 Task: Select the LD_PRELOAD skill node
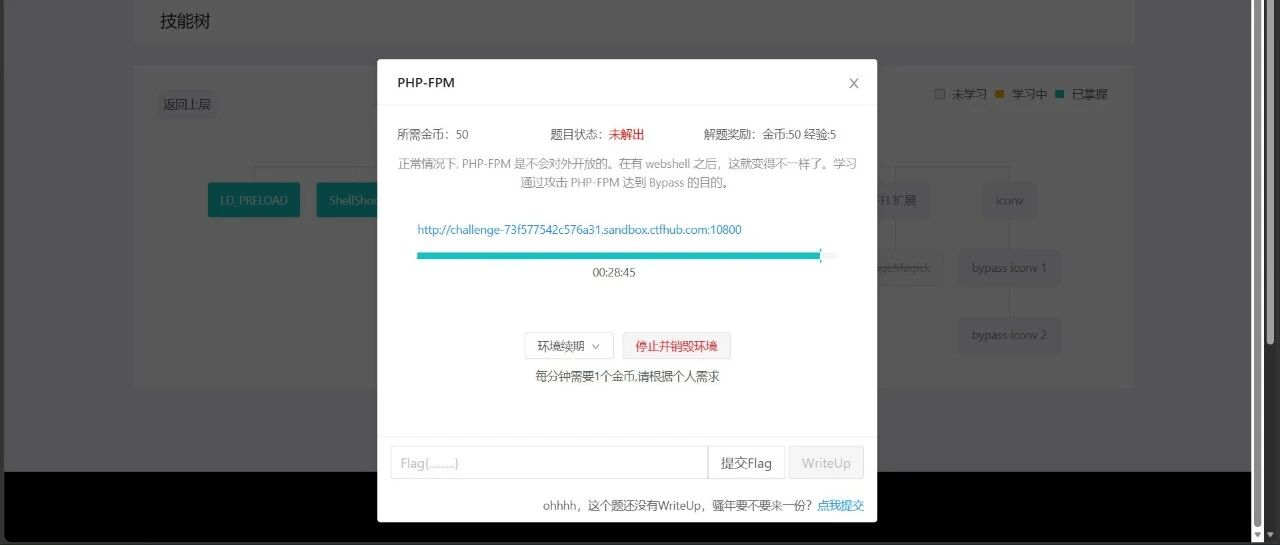click(254, 200)
